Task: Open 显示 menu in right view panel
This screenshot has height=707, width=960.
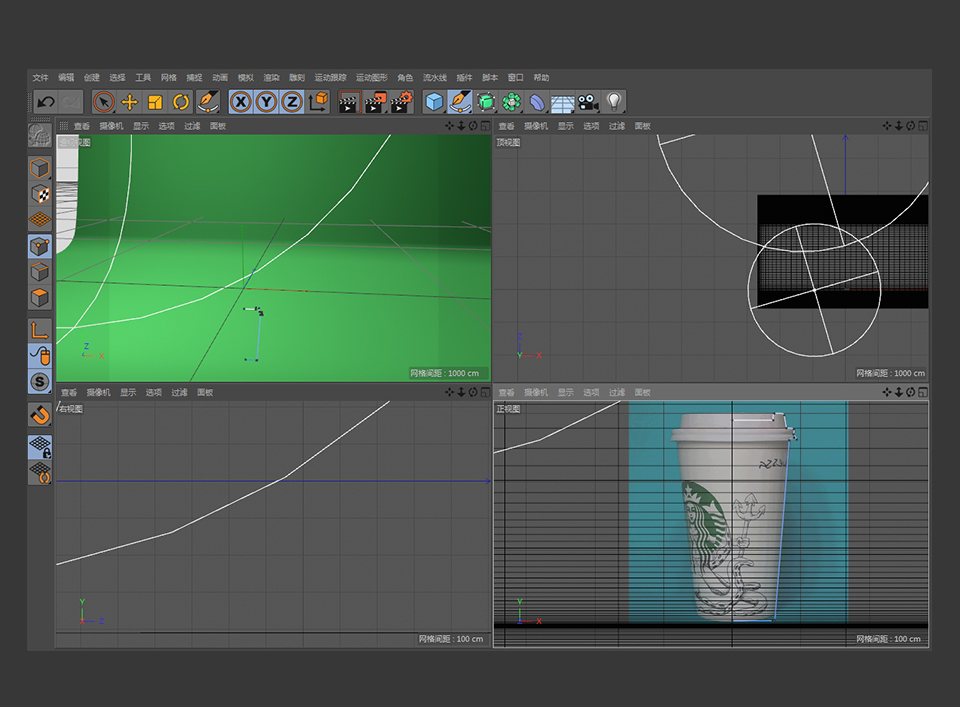Action: (128, 392)
